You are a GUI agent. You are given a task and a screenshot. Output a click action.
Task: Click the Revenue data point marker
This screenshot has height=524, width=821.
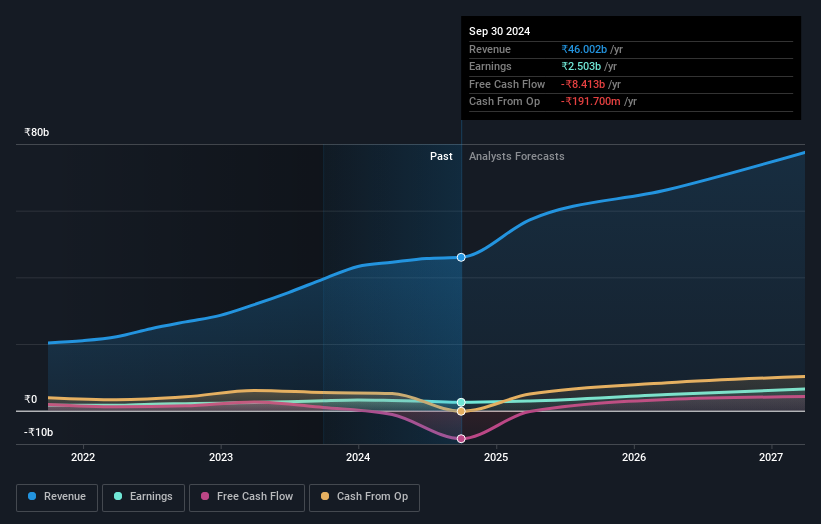click(x=461, y=257)
